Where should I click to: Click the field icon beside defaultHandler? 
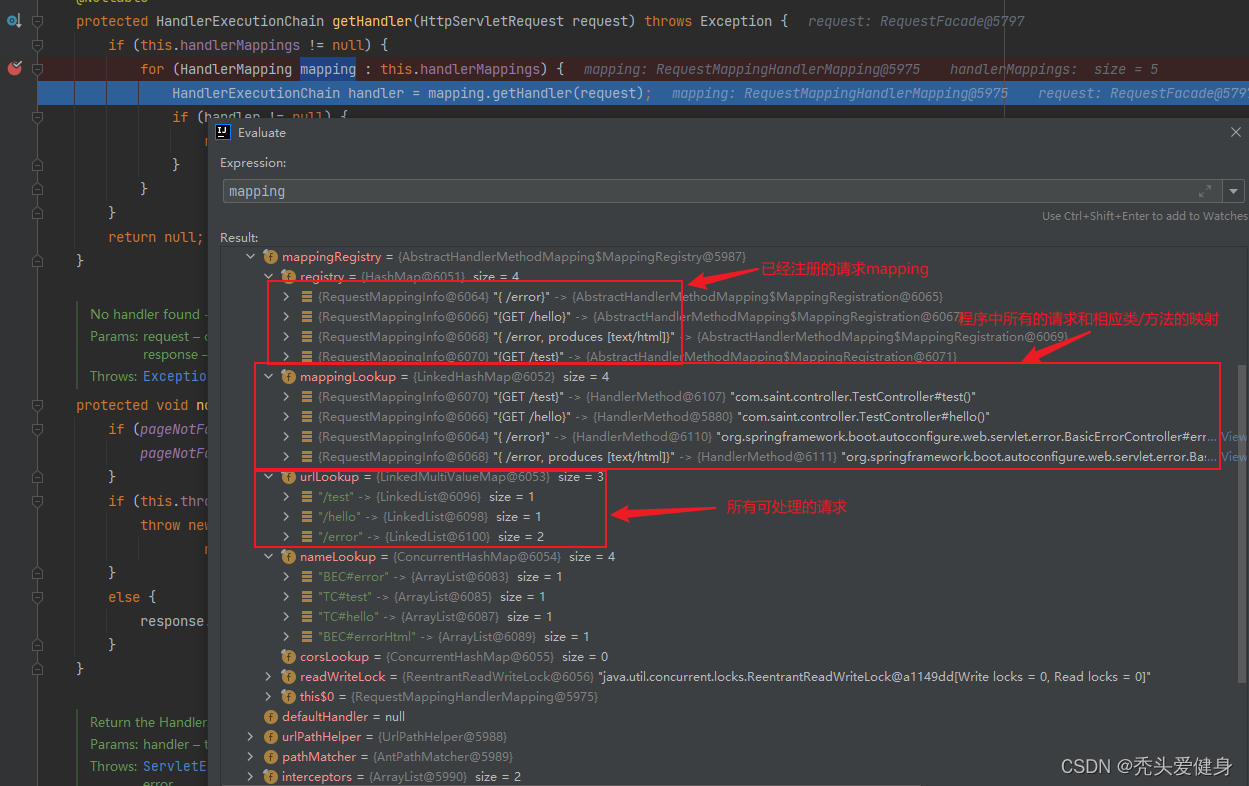(x=271, y=717)
